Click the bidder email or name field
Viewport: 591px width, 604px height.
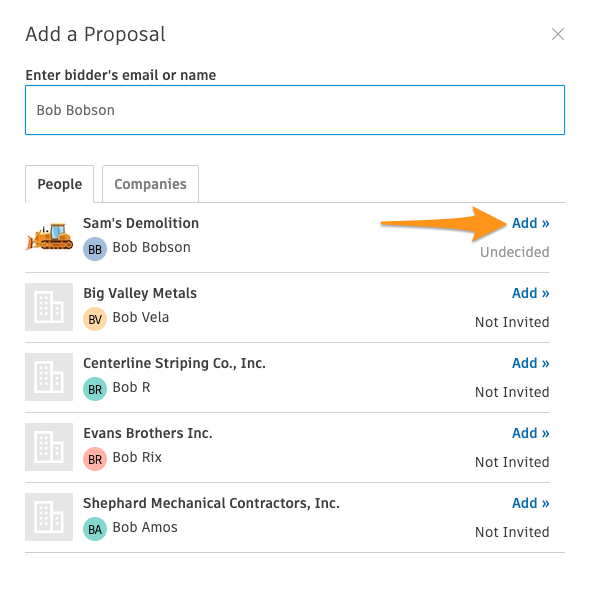tap(295, 110)
